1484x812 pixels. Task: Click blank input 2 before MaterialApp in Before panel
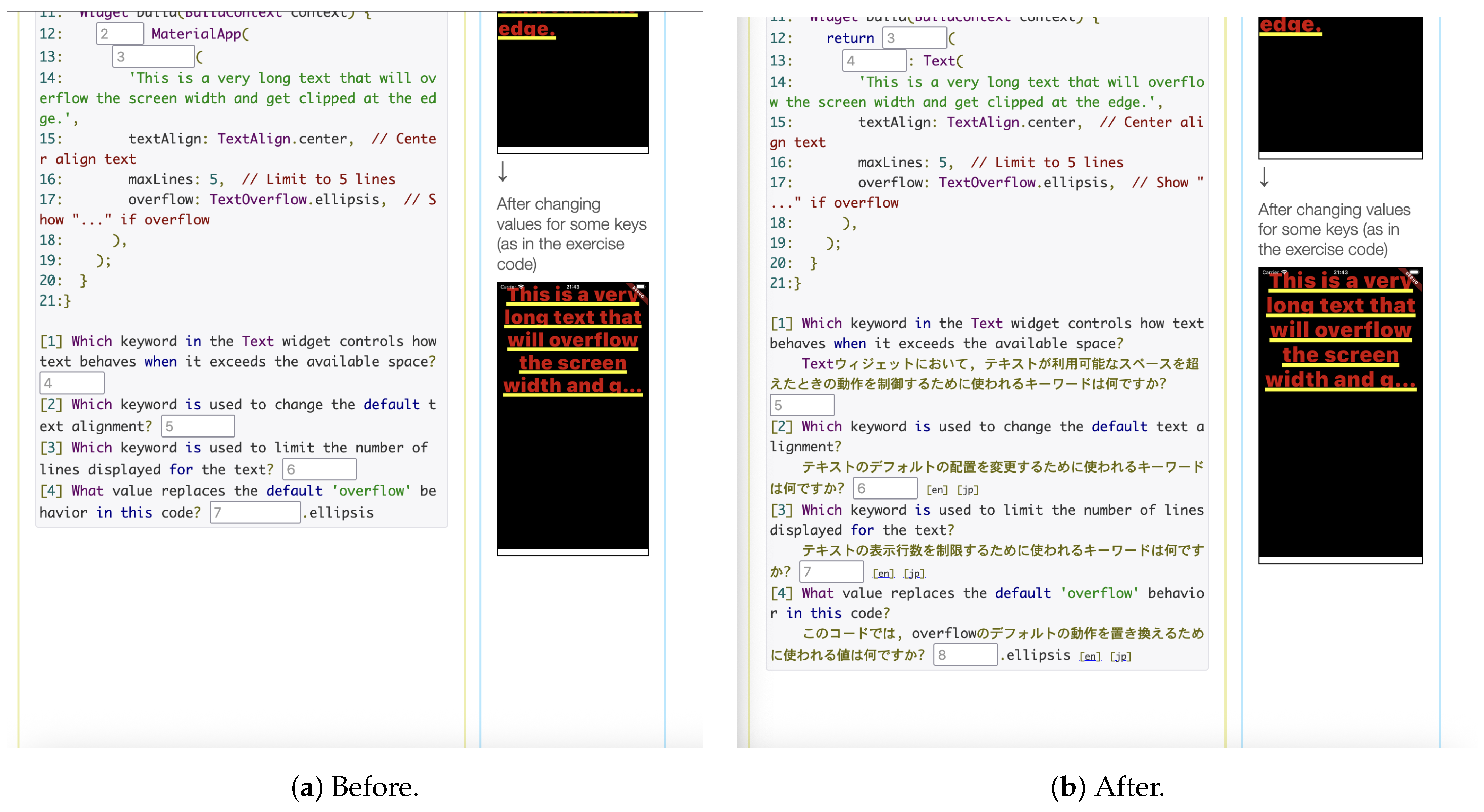(x=120, y=33)
